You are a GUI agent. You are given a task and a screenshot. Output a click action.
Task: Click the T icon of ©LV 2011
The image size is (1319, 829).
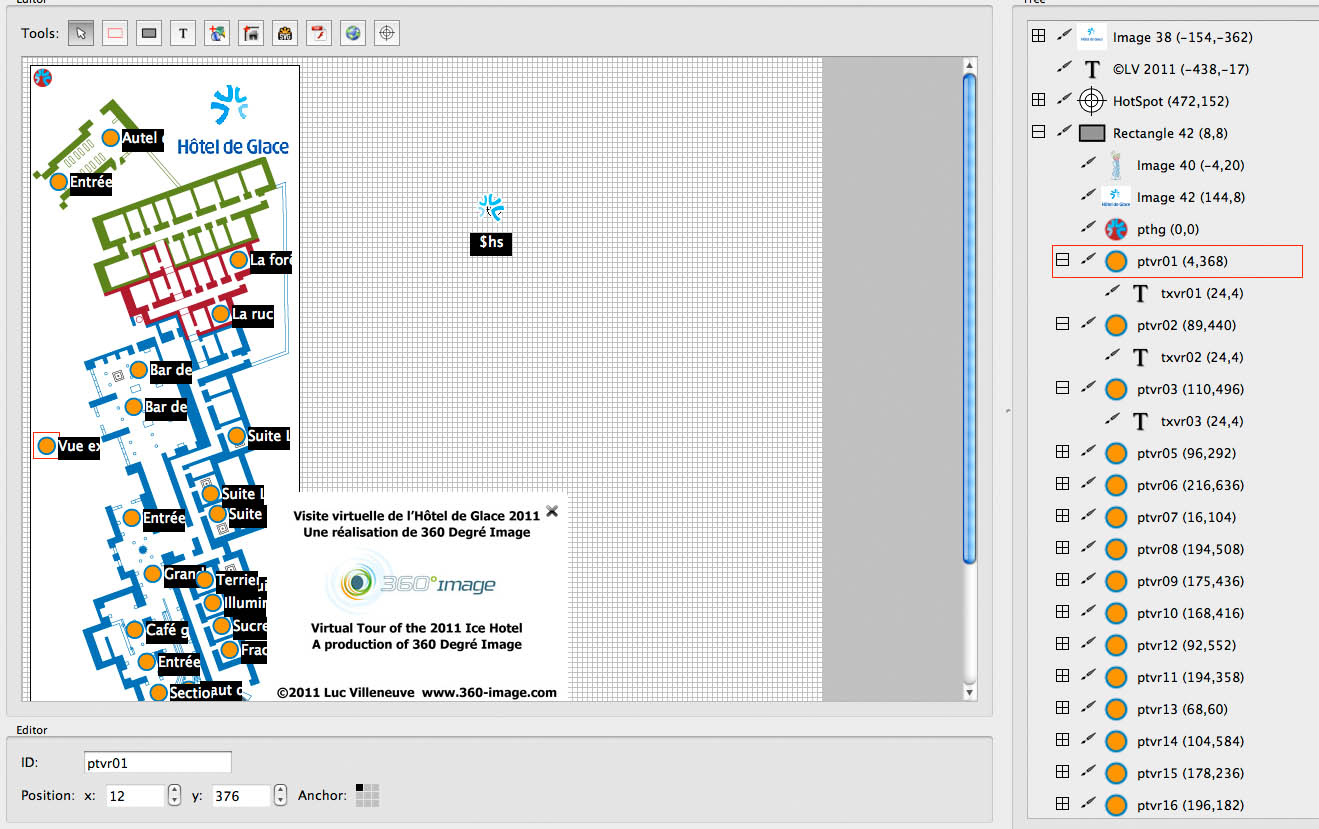point(1092,69)
